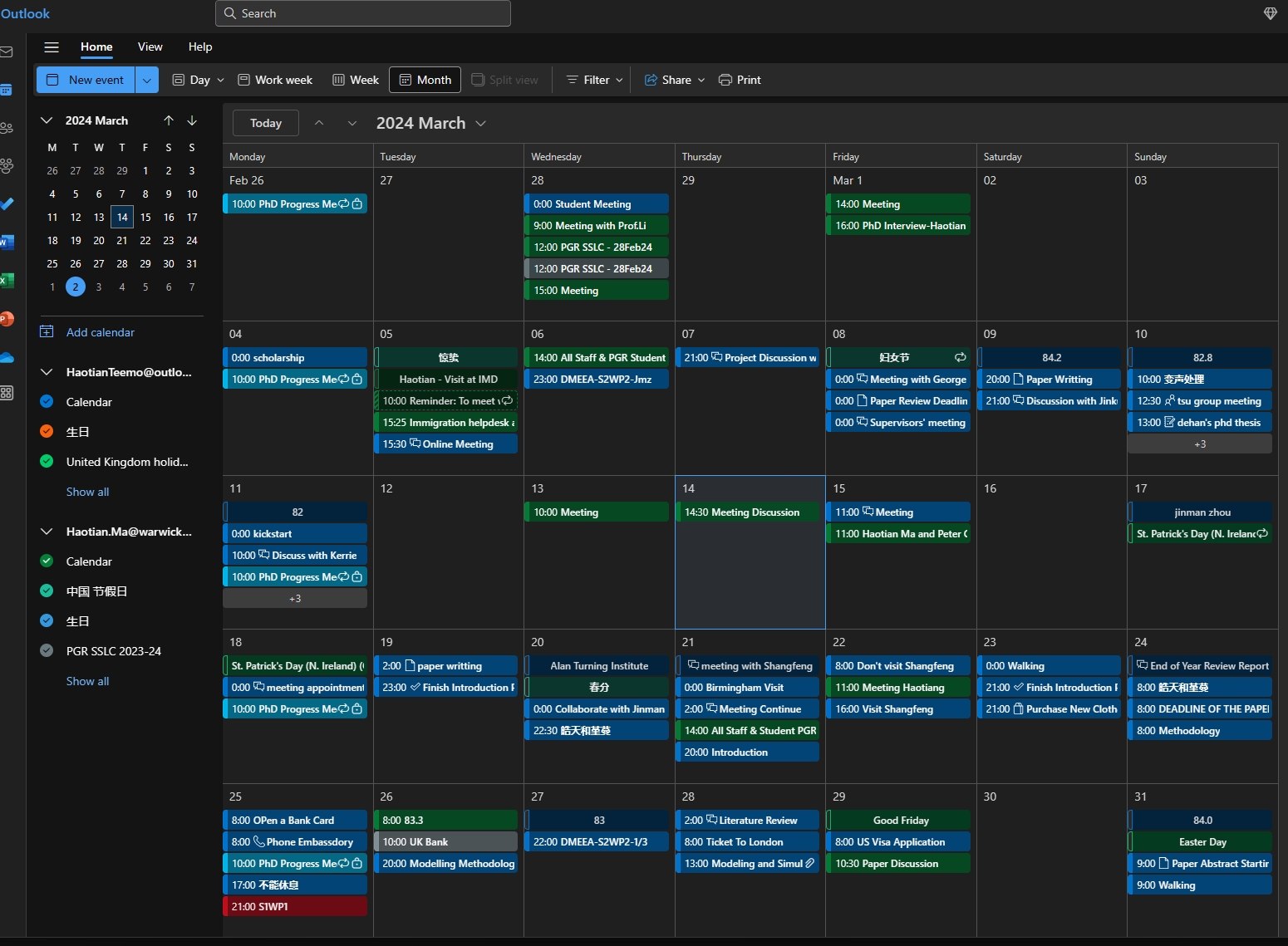Image resolution: width=1288 pixels, height=946 pixels.
Task: Open the Help tab
Action: coord(200,47)
